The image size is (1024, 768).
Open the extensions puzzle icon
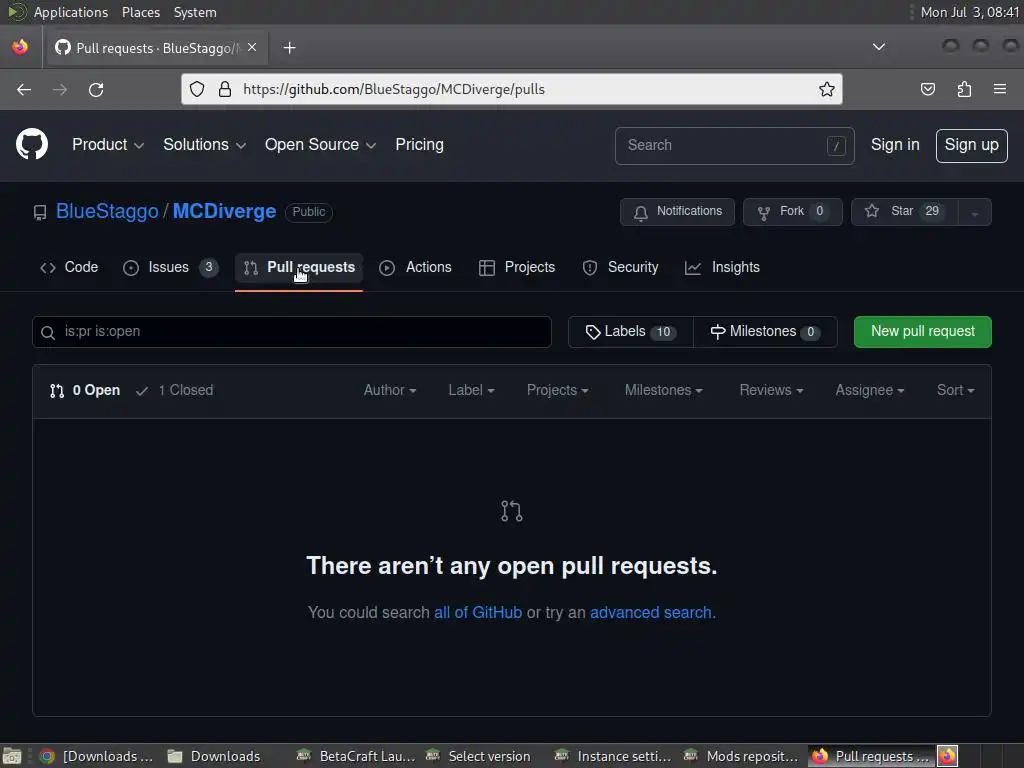964,89
